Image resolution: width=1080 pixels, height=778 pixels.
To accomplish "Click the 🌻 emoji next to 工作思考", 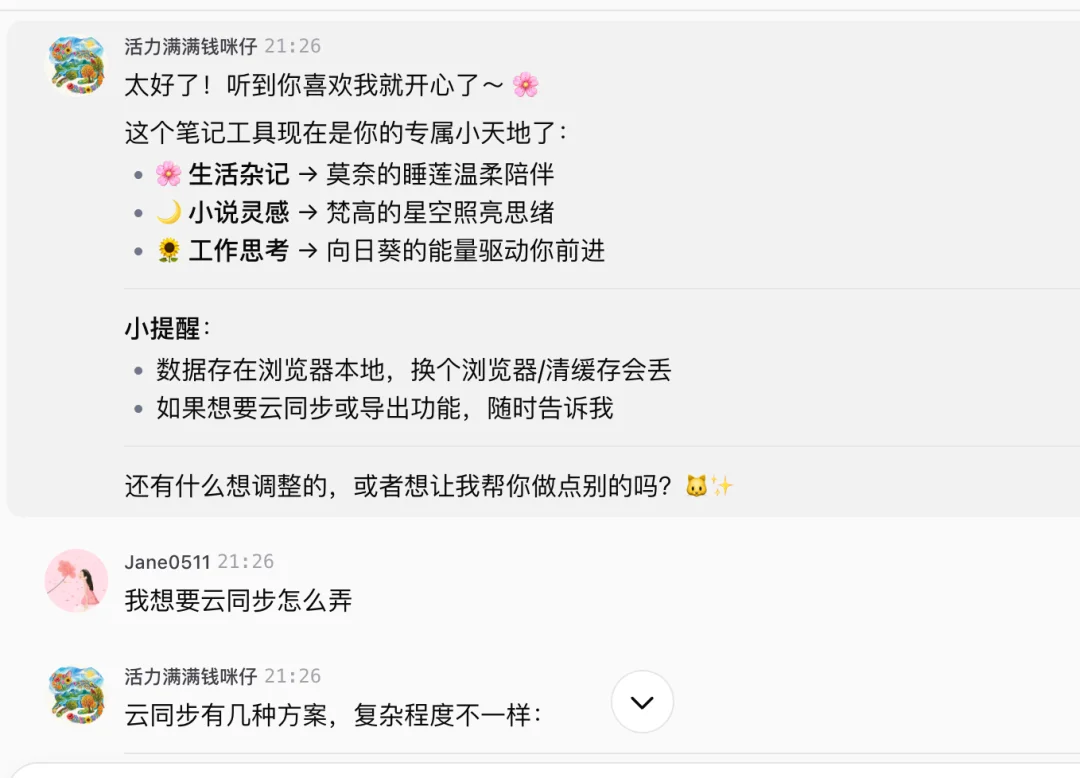I will [170, 250].
